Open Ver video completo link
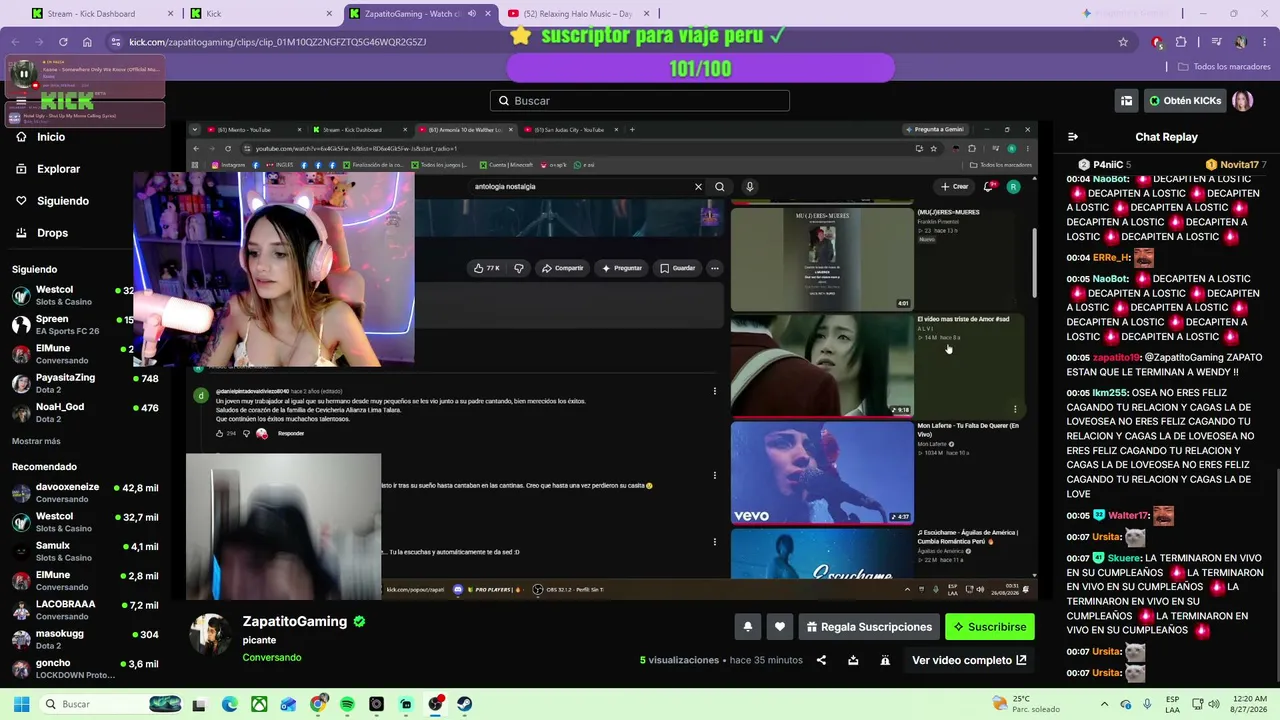The image size is (1280, 720). [969, 660]
